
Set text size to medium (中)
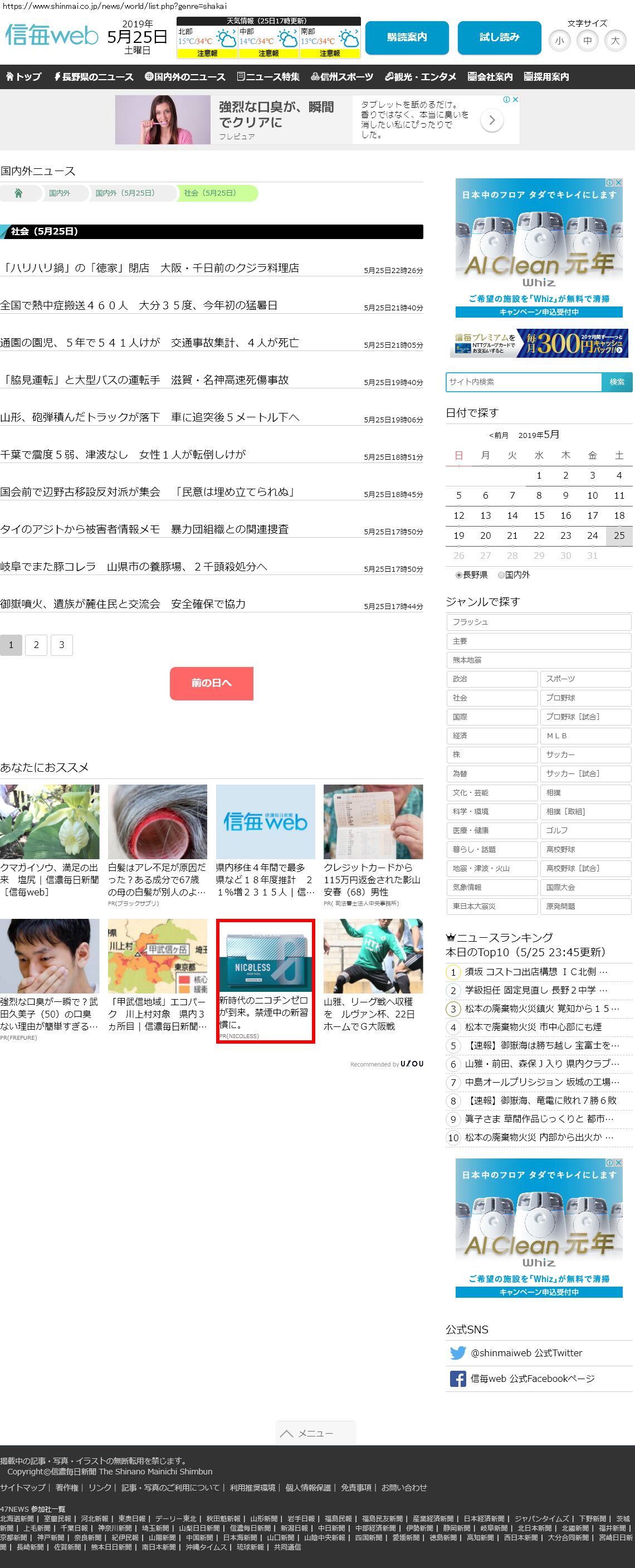click(587, 41)
